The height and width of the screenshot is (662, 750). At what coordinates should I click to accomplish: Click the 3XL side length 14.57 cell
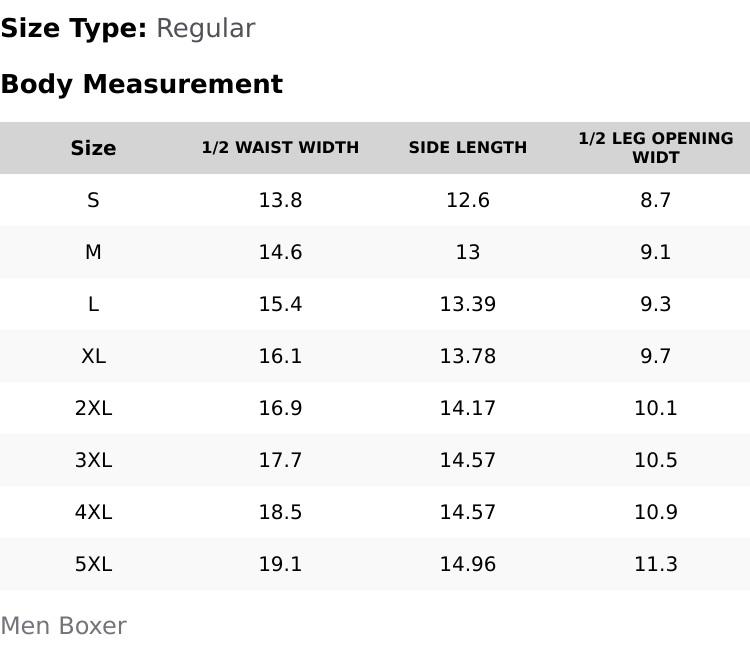coord(467,460)
